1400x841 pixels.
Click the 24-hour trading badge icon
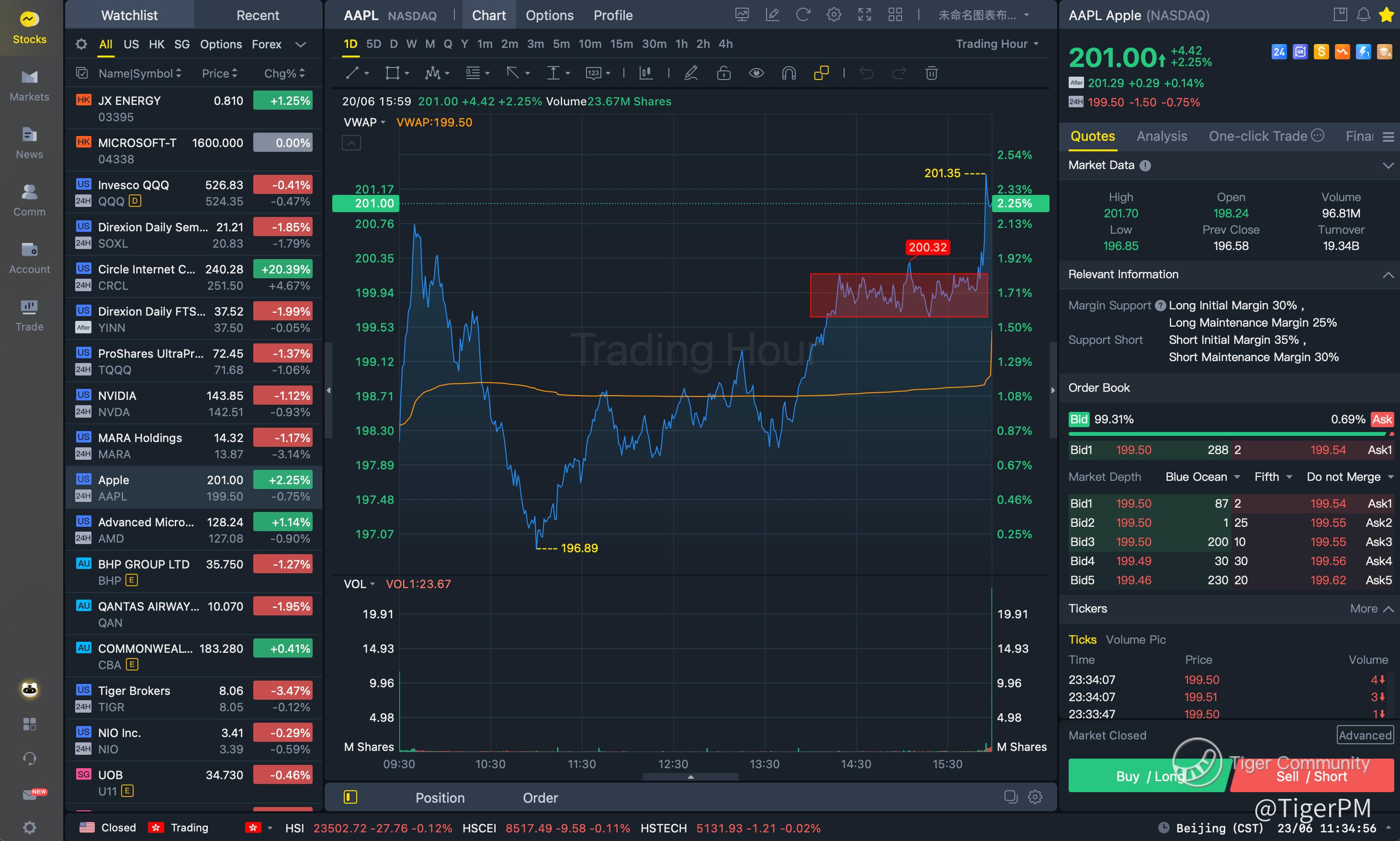coord(1279,52)
